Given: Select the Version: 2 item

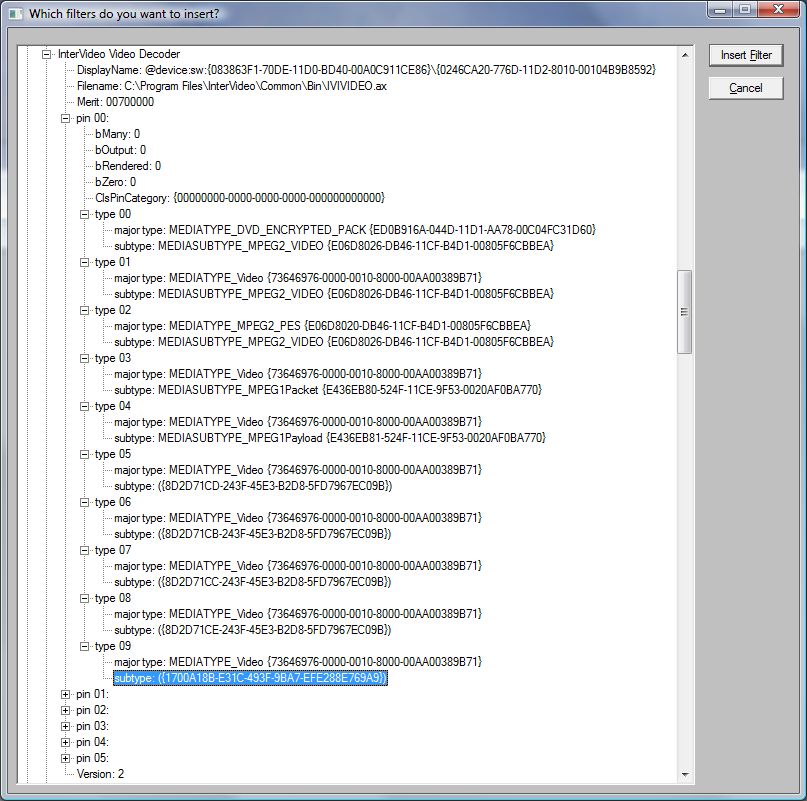Looking at the screenshot, I should (x=101, y=774).
